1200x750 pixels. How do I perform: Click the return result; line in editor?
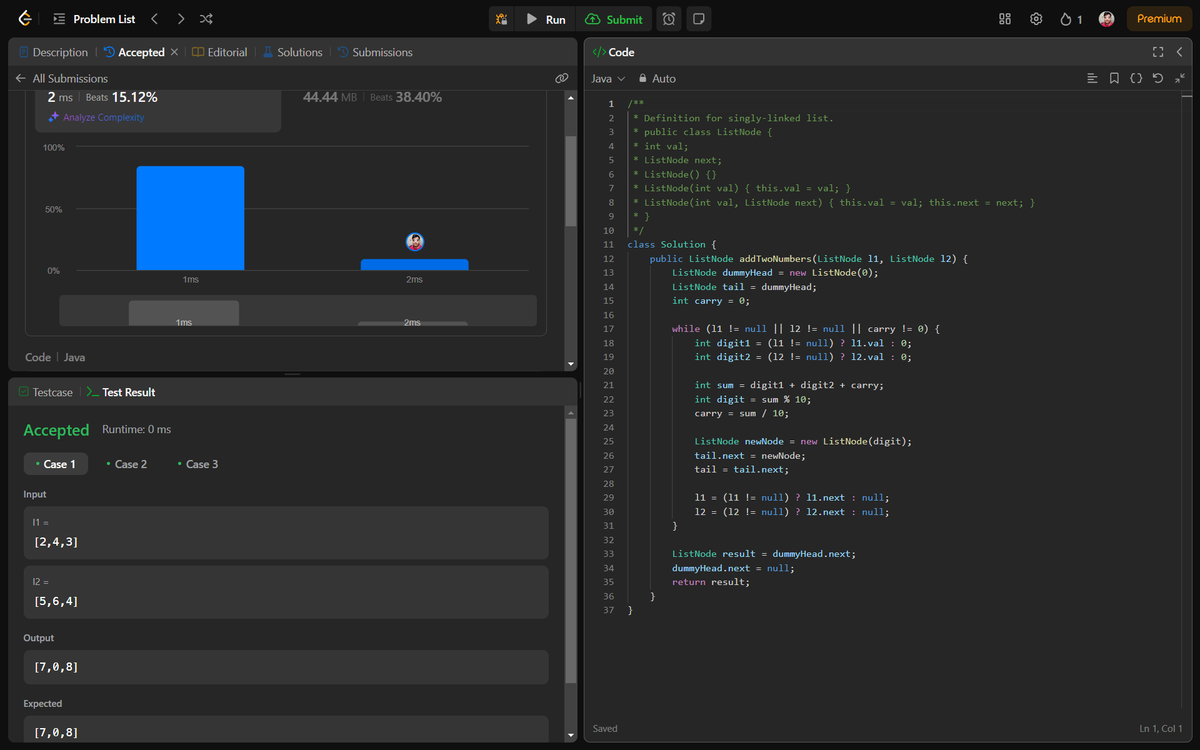(711, 582)
